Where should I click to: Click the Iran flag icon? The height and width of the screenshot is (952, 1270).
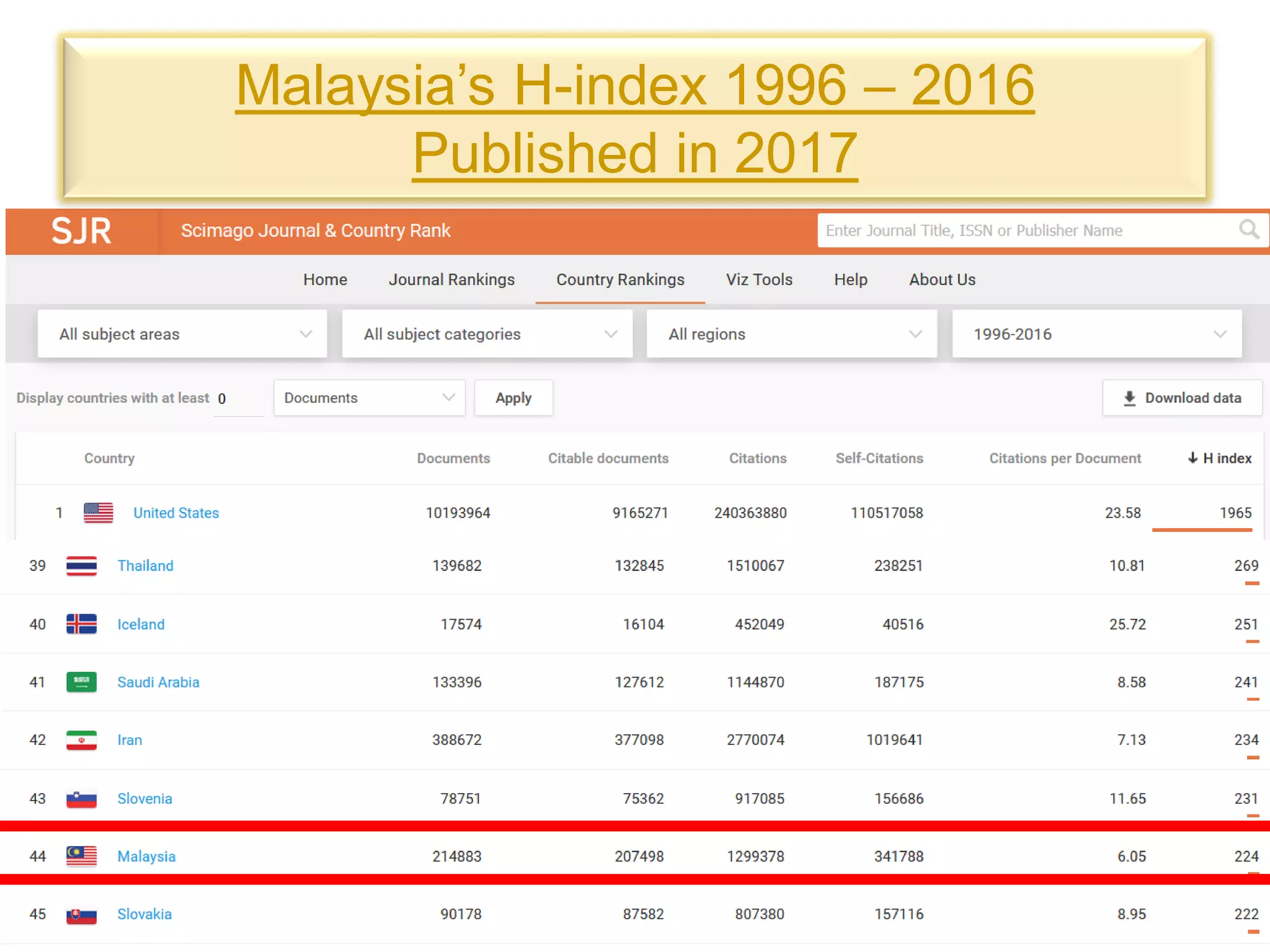coord(82,740)
